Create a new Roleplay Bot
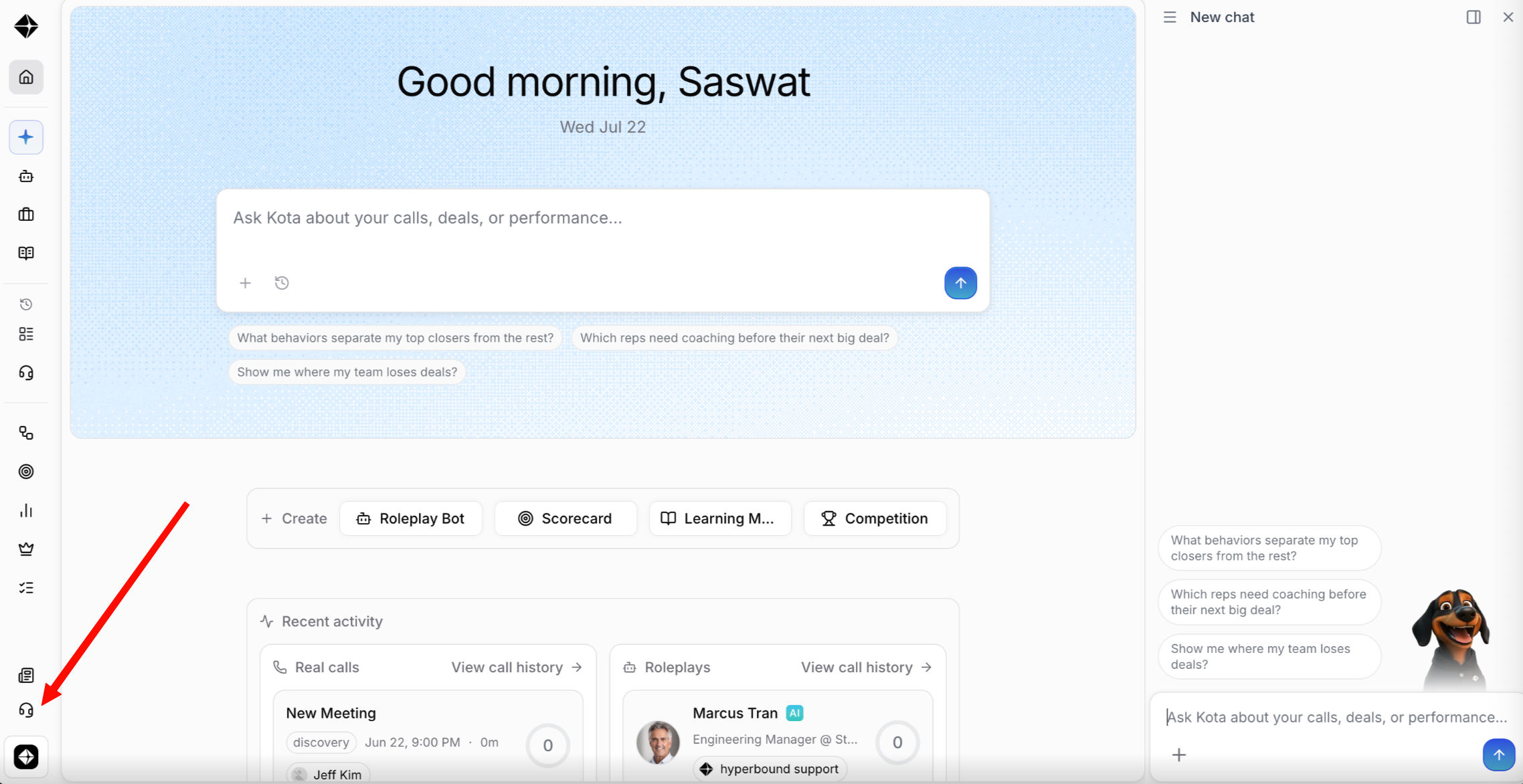 pyautogui.click(x=411, y=518)
